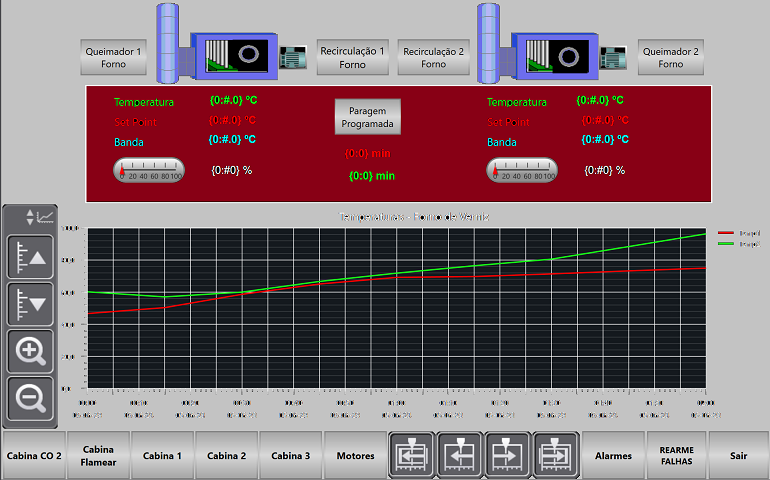Step the trend cursor left

[460, 454]
